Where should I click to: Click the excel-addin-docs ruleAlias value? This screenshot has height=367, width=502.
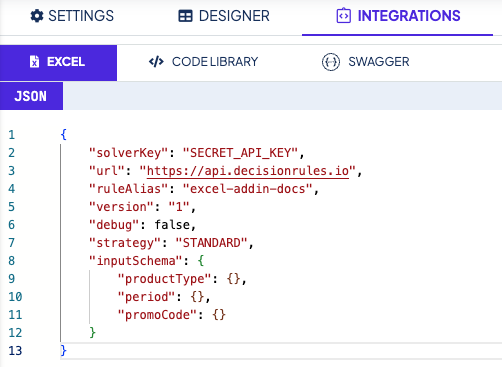pyautogui.click(x=247, y=189)
